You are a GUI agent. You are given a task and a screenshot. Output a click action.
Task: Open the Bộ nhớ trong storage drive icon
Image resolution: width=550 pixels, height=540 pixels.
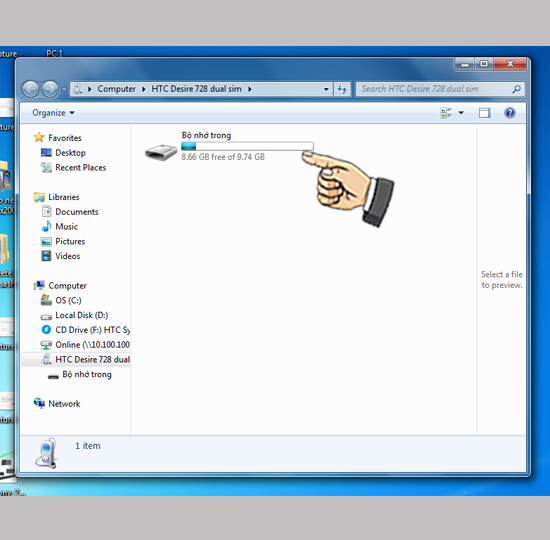[x=161, y=152]
